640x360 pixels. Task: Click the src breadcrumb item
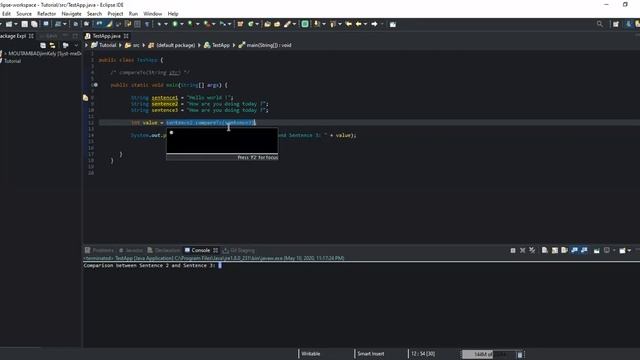[x=132, y=45]
